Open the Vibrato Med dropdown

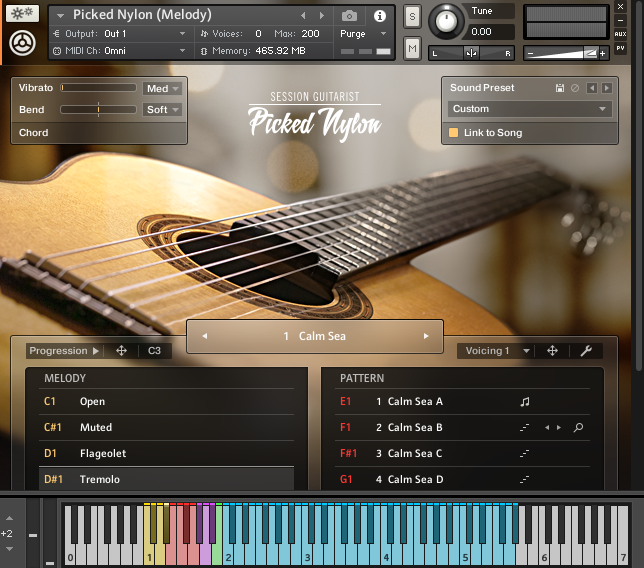point(163,88)
